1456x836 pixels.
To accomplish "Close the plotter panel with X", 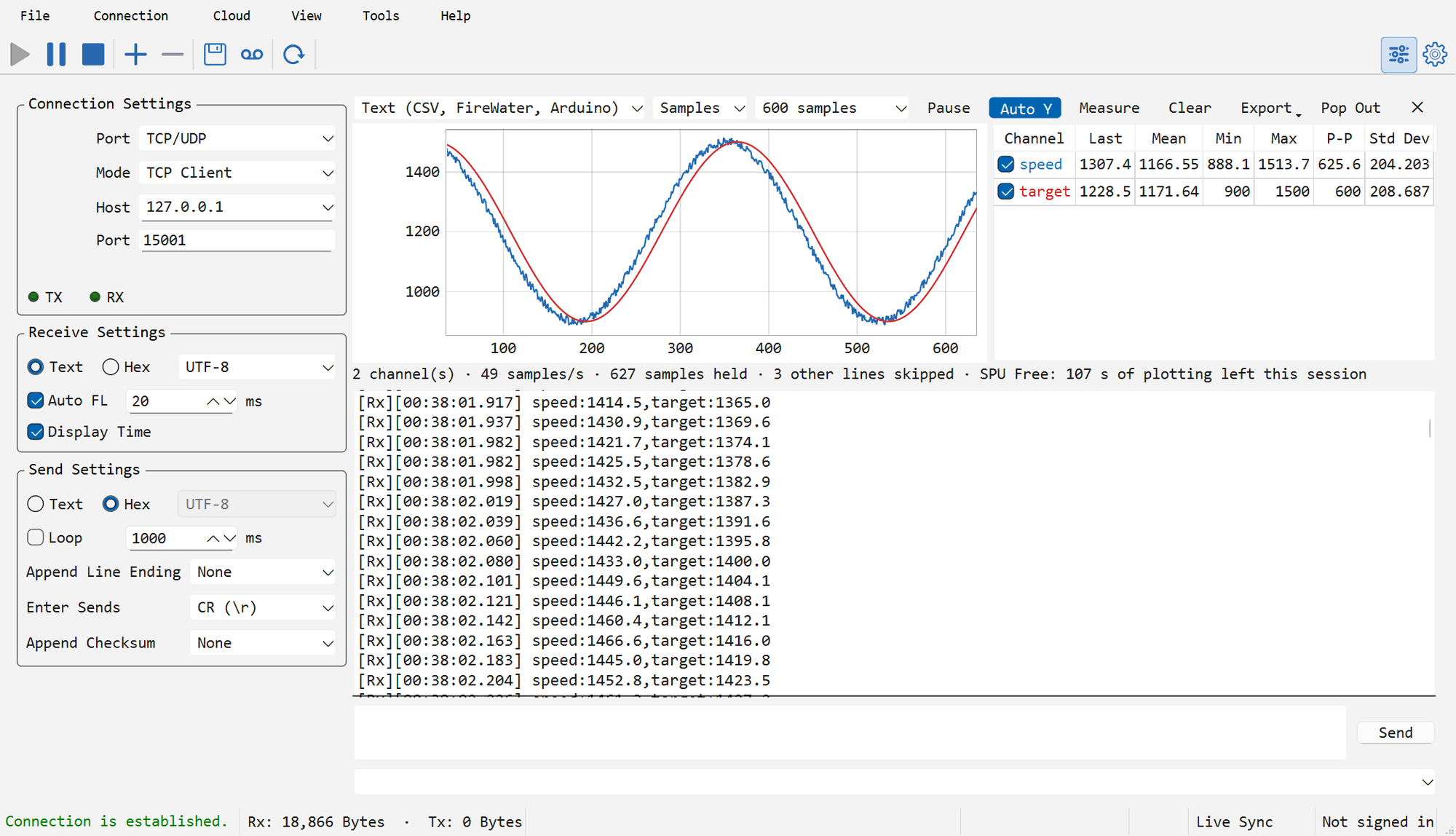I will tap(1417, 108).
